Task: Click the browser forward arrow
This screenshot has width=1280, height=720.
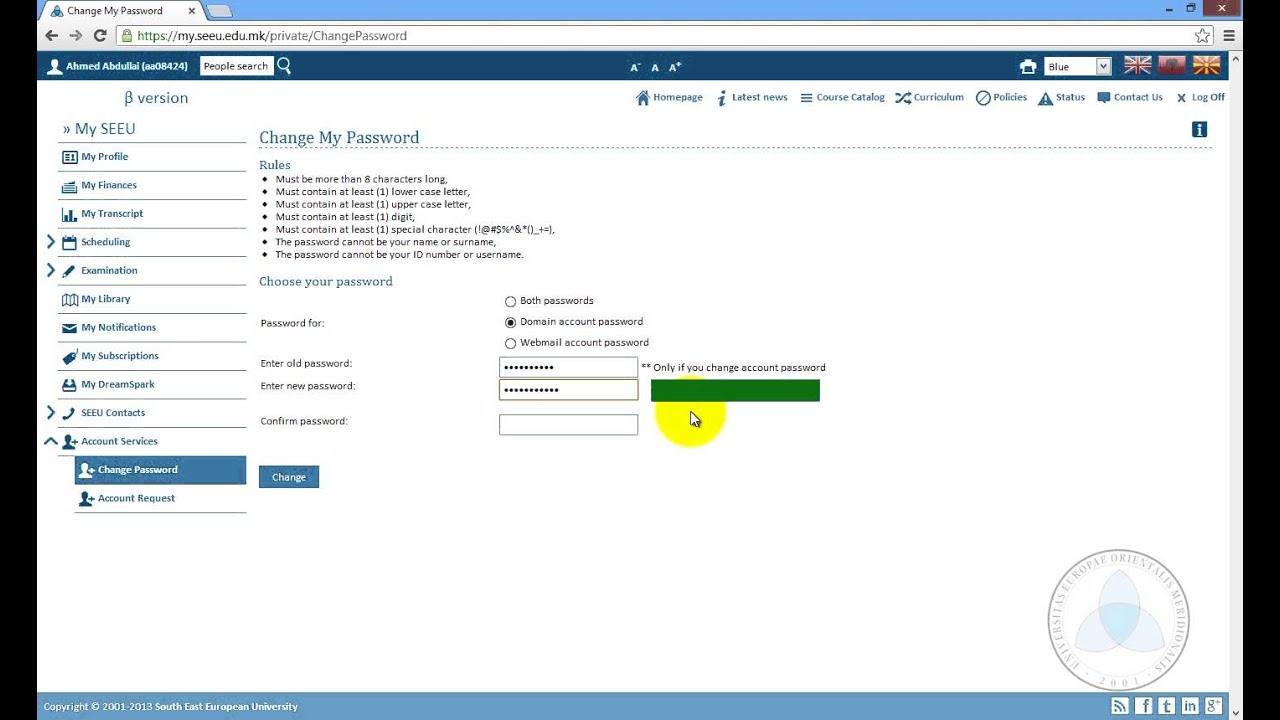Action: click(x=76, y=35)
